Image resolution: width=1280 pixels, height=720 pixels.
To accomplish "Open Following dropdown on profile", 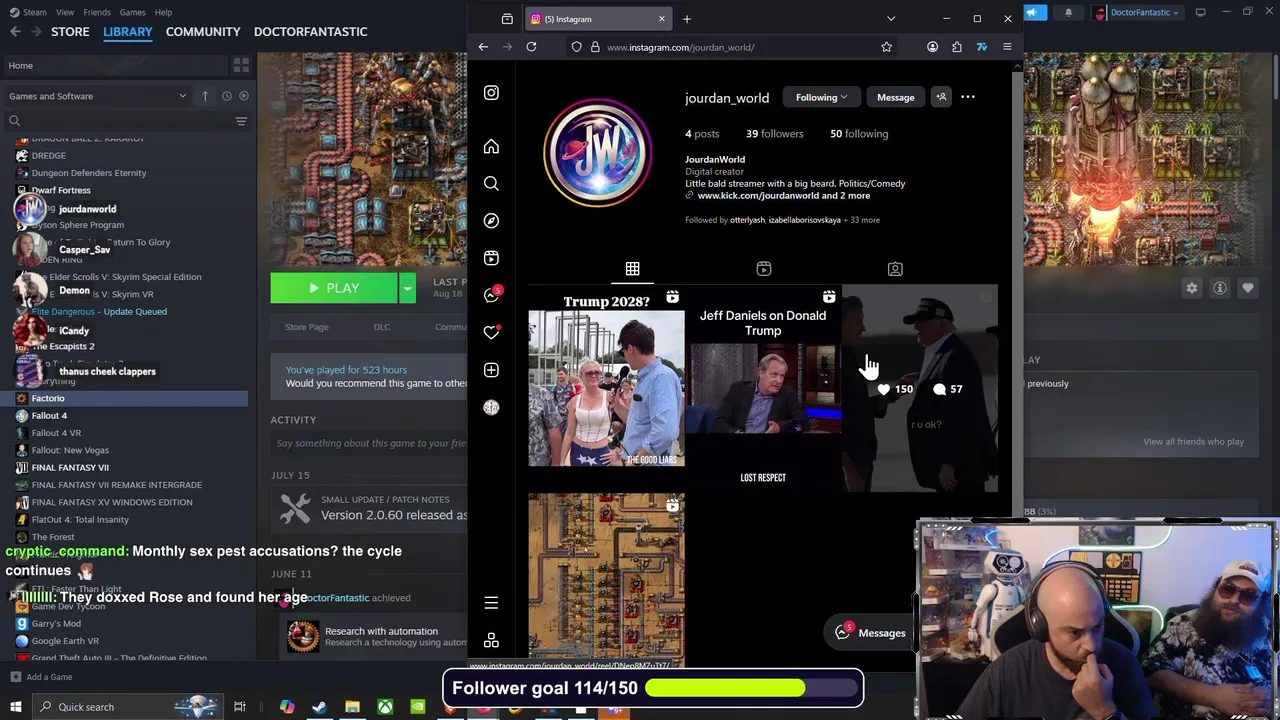I will tap(821, 97).
